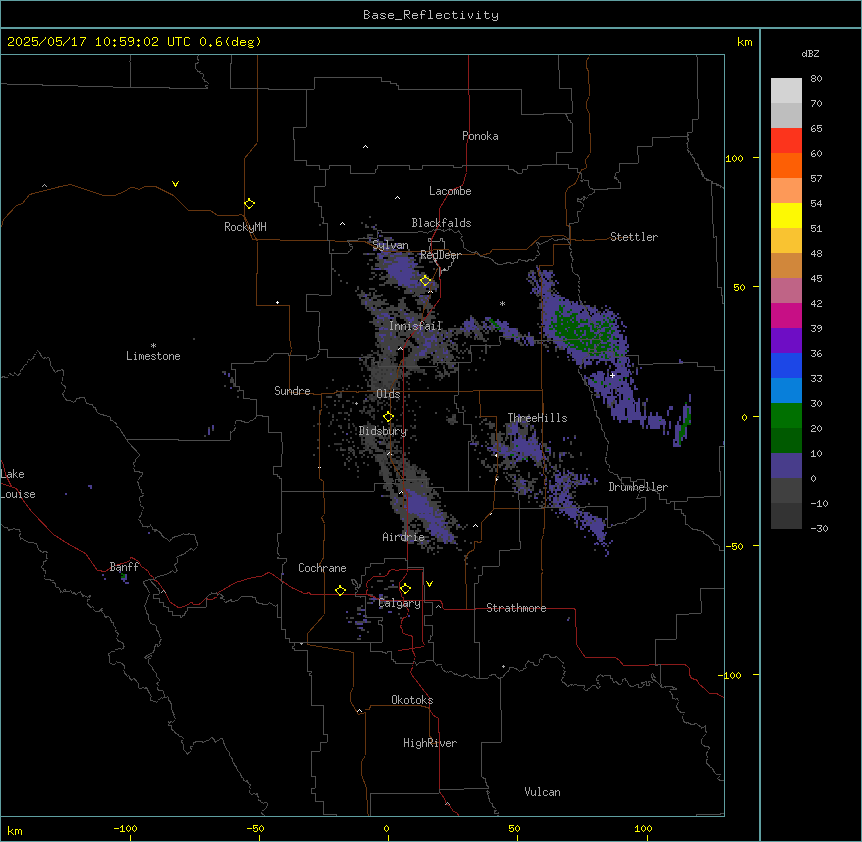Click the Ponoka map label
Viewport: 862px width, 842px height.
click(x=480, y=136)
